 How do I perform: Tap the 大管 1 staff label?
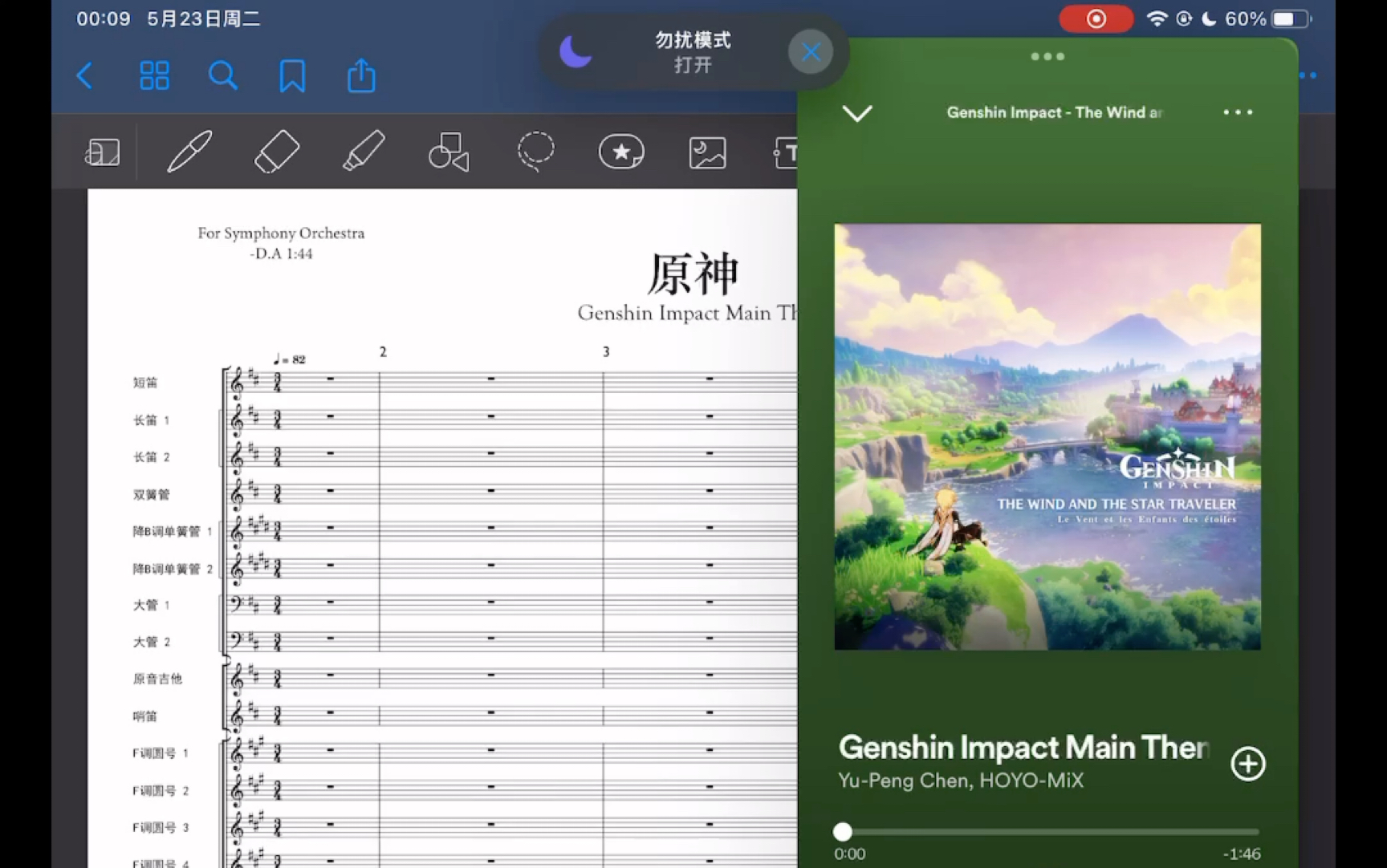pos(151,605)
